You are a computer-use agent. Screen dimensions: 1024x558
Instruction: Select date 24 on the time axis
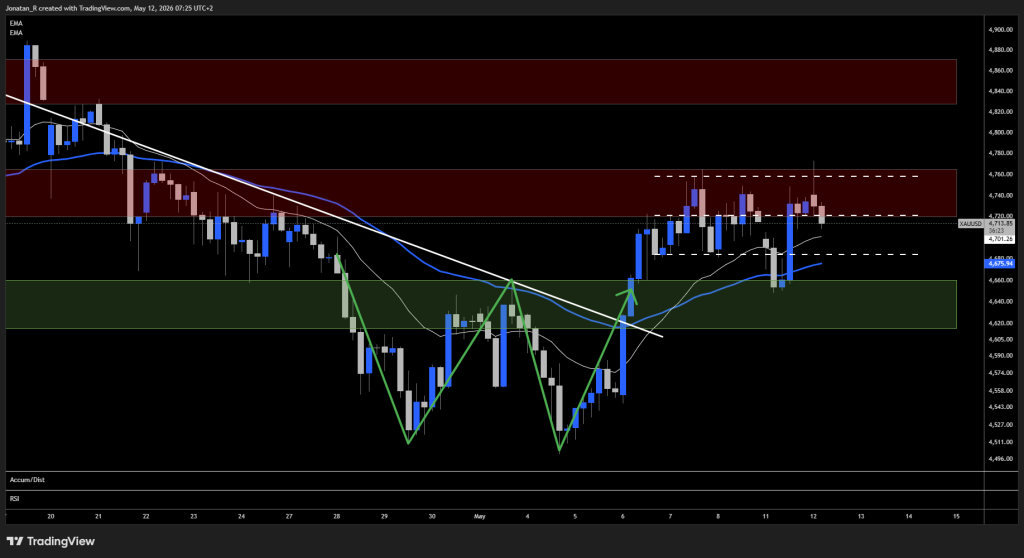pos(242,516)
